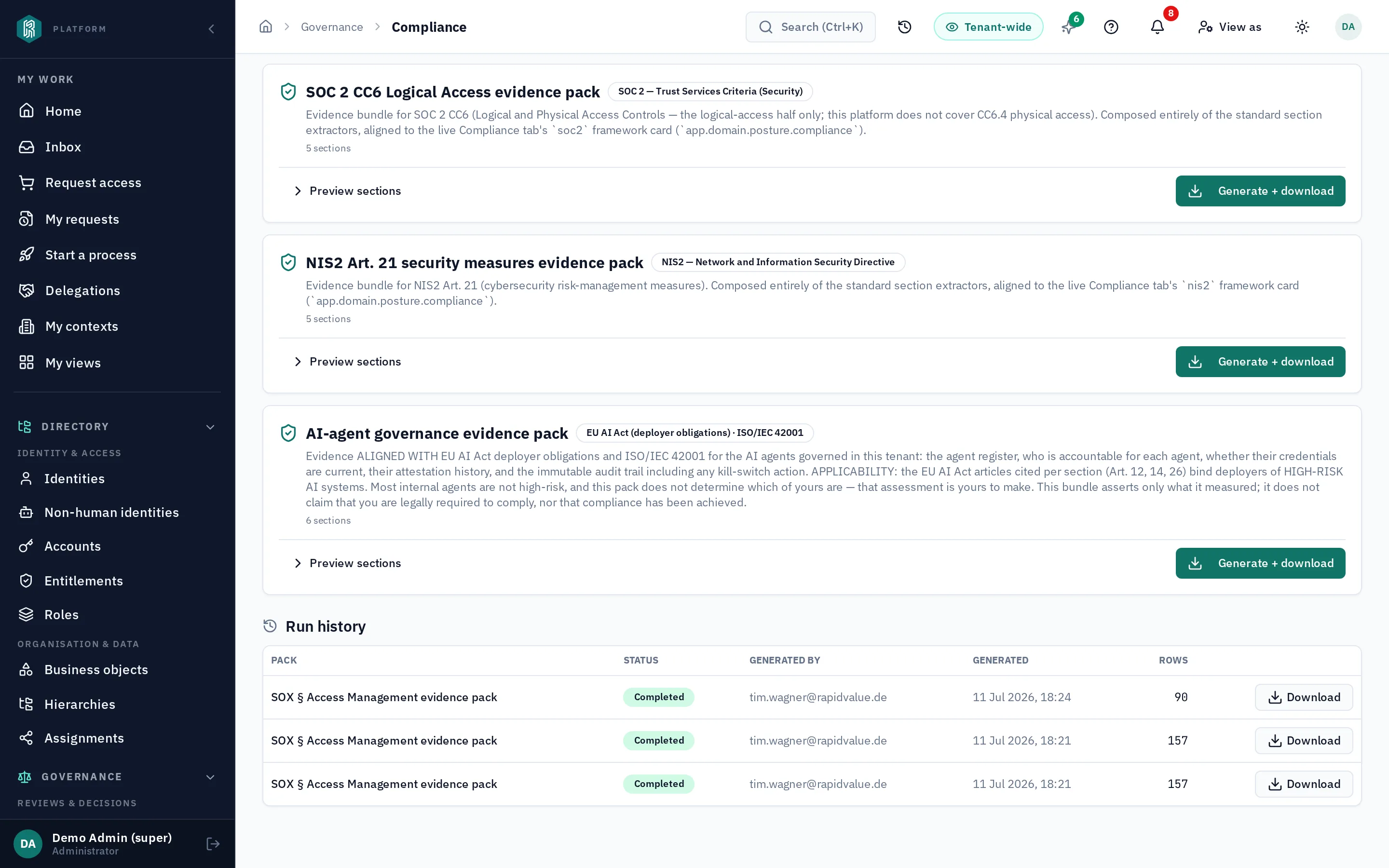Collapse the sidebar with the chevron

(x=211, y=29)
